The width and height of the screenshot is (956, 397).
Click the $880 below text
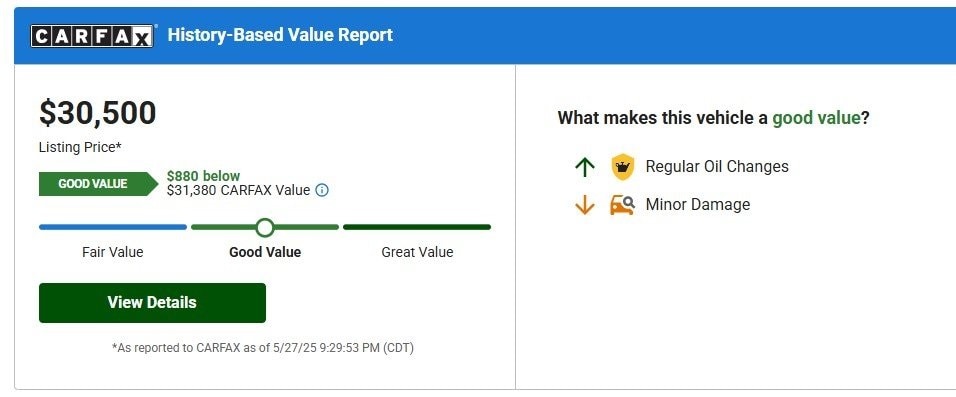[x=204, y=176]
